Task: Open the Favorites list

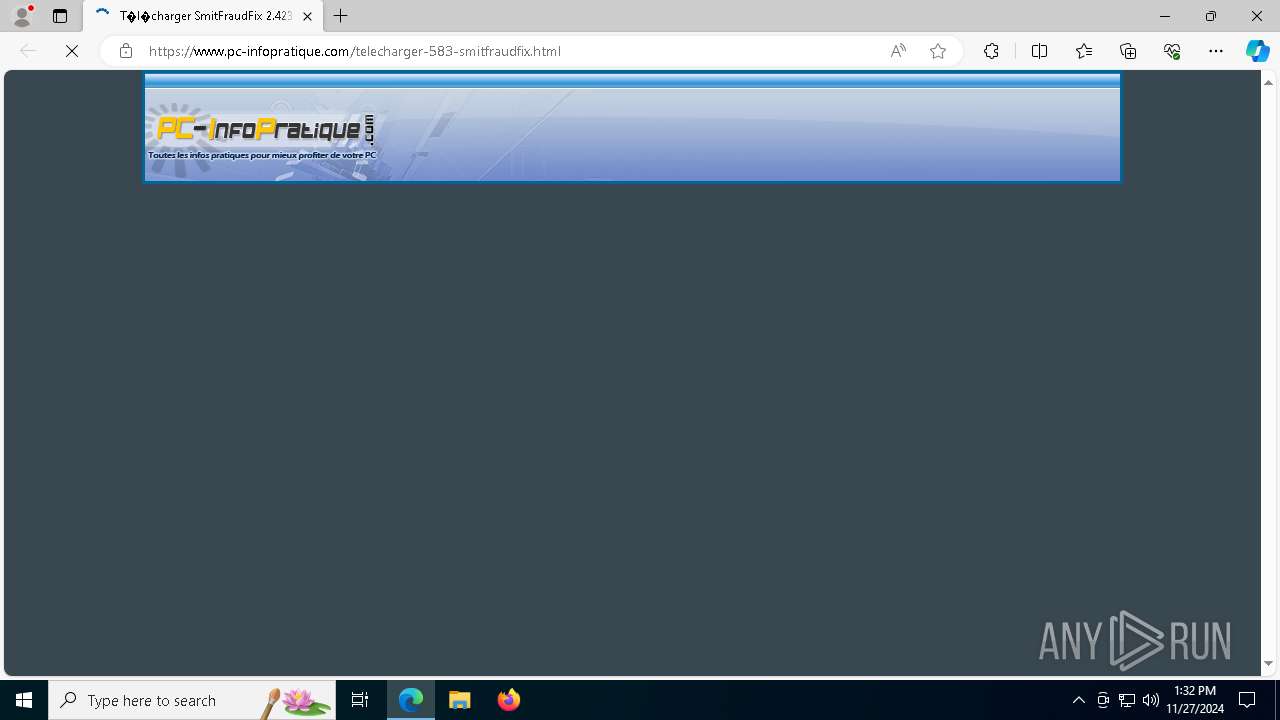Action: (x=1084, y=51)
